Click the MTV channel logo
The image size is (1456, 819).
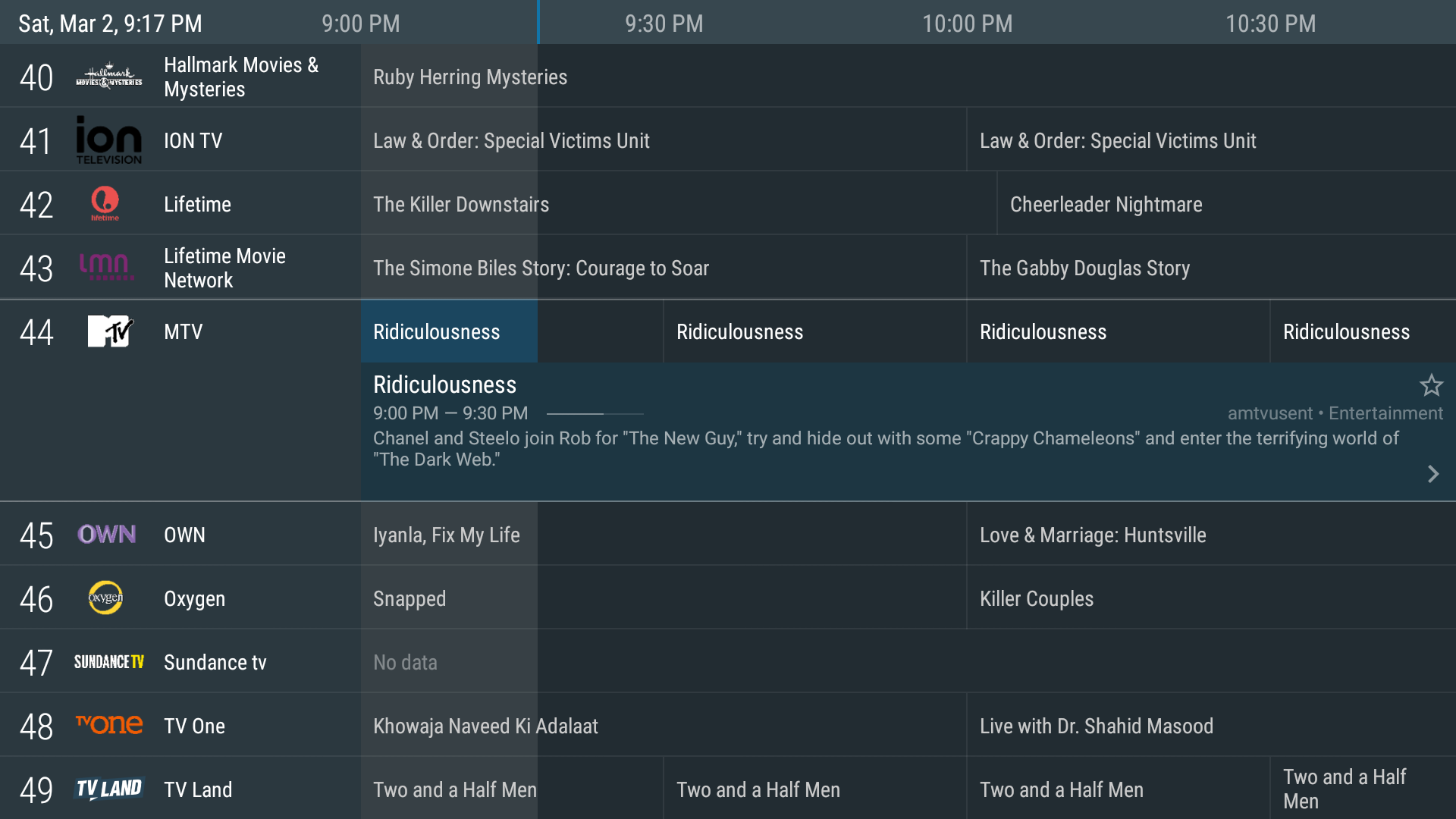click(110, 331)
